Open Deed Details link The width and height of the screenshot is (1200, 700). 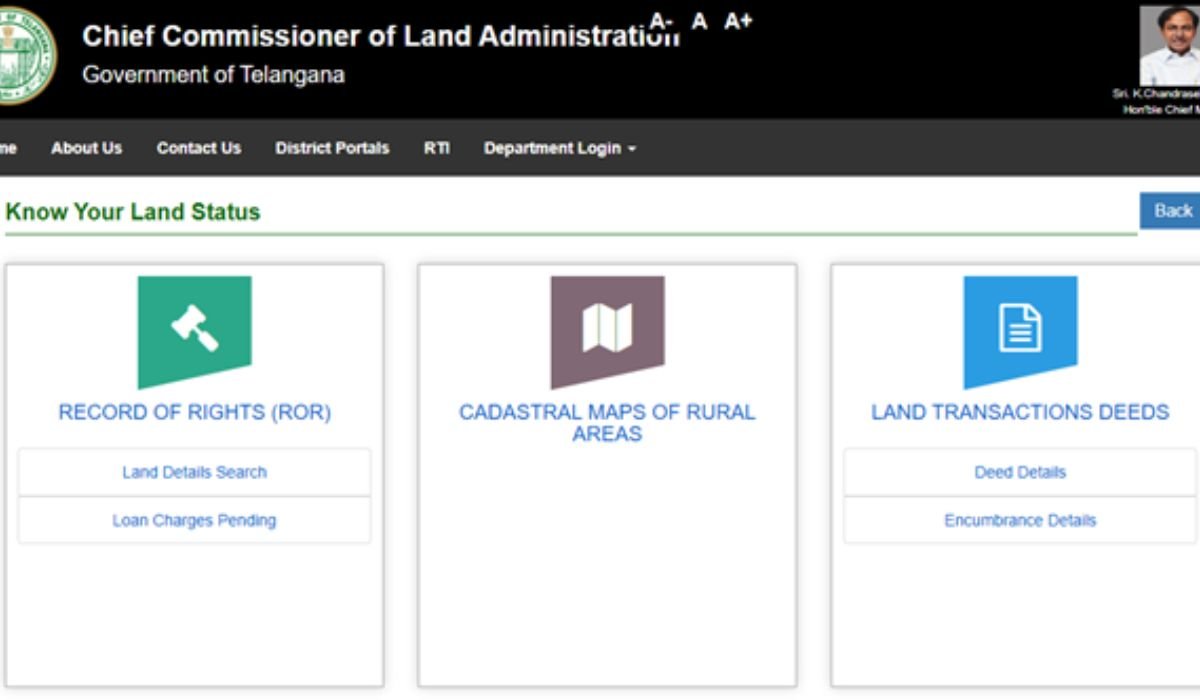[x=1020, y=472]
